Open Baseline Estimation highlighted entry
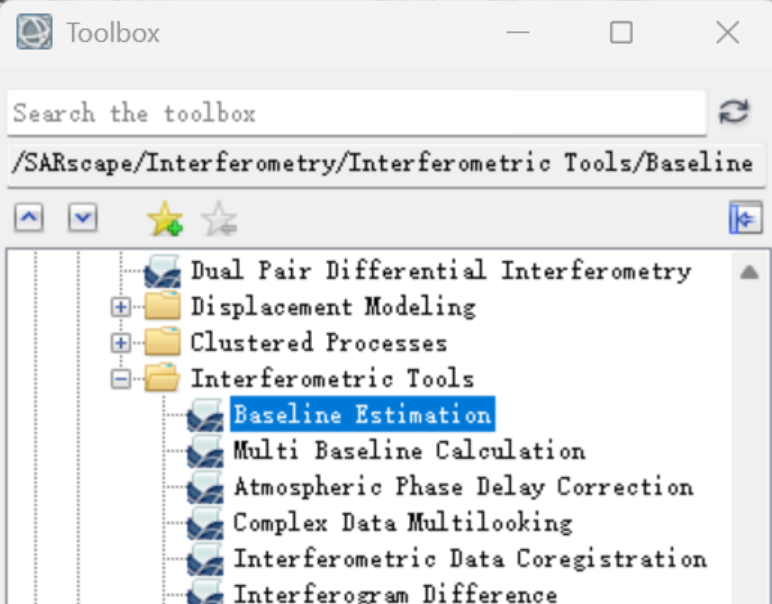Viewport: 772px width, 604px height. click(362, 414)
